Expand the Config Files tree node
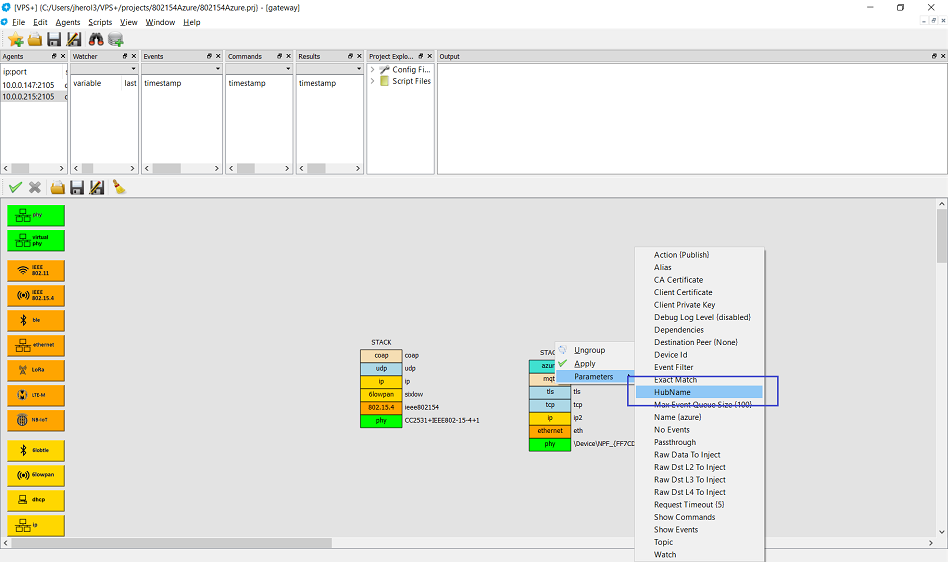Viewport: 948px width, 562px height. [x=374, y=69]
